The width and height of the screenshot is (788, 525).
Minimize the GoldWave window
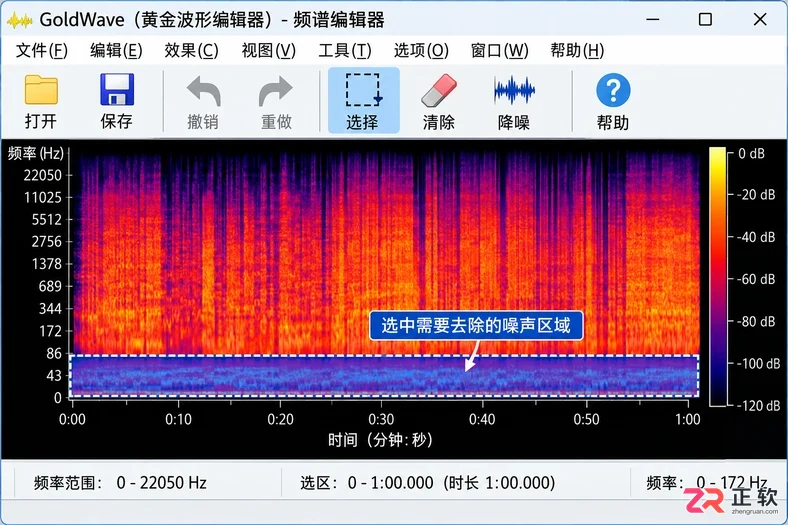coord(653,20)
